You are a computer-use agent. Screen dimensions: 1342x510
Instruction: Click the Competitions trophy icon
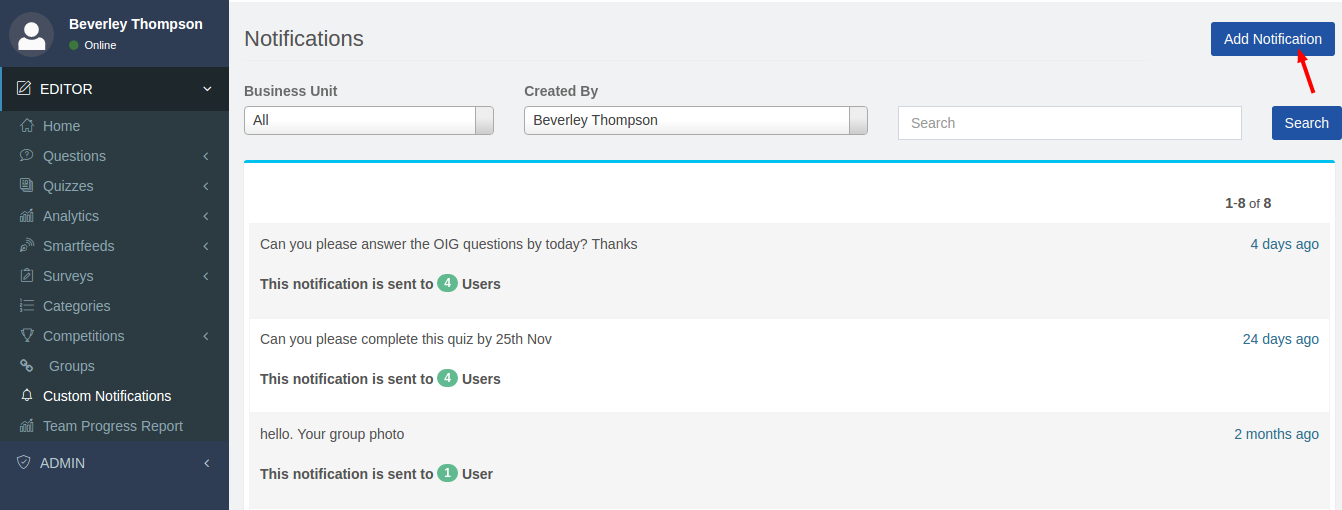(x=27, y=336)
